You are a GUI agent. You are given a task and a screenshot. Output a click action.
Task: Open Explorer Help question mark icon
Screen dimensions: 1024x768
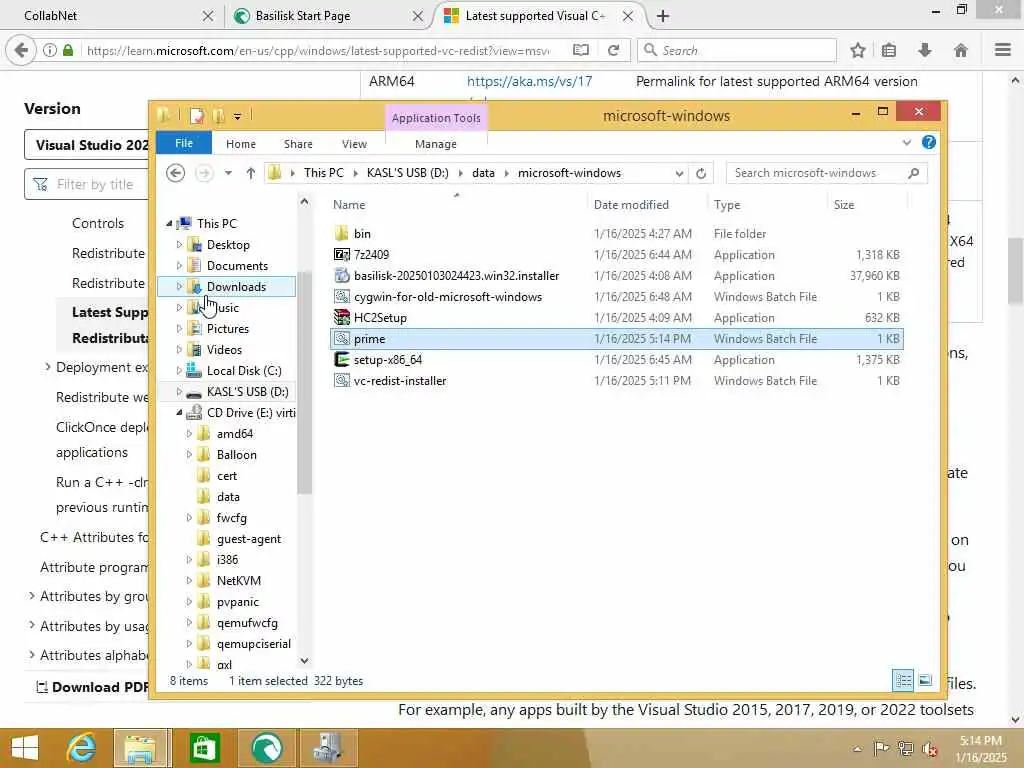929,142
